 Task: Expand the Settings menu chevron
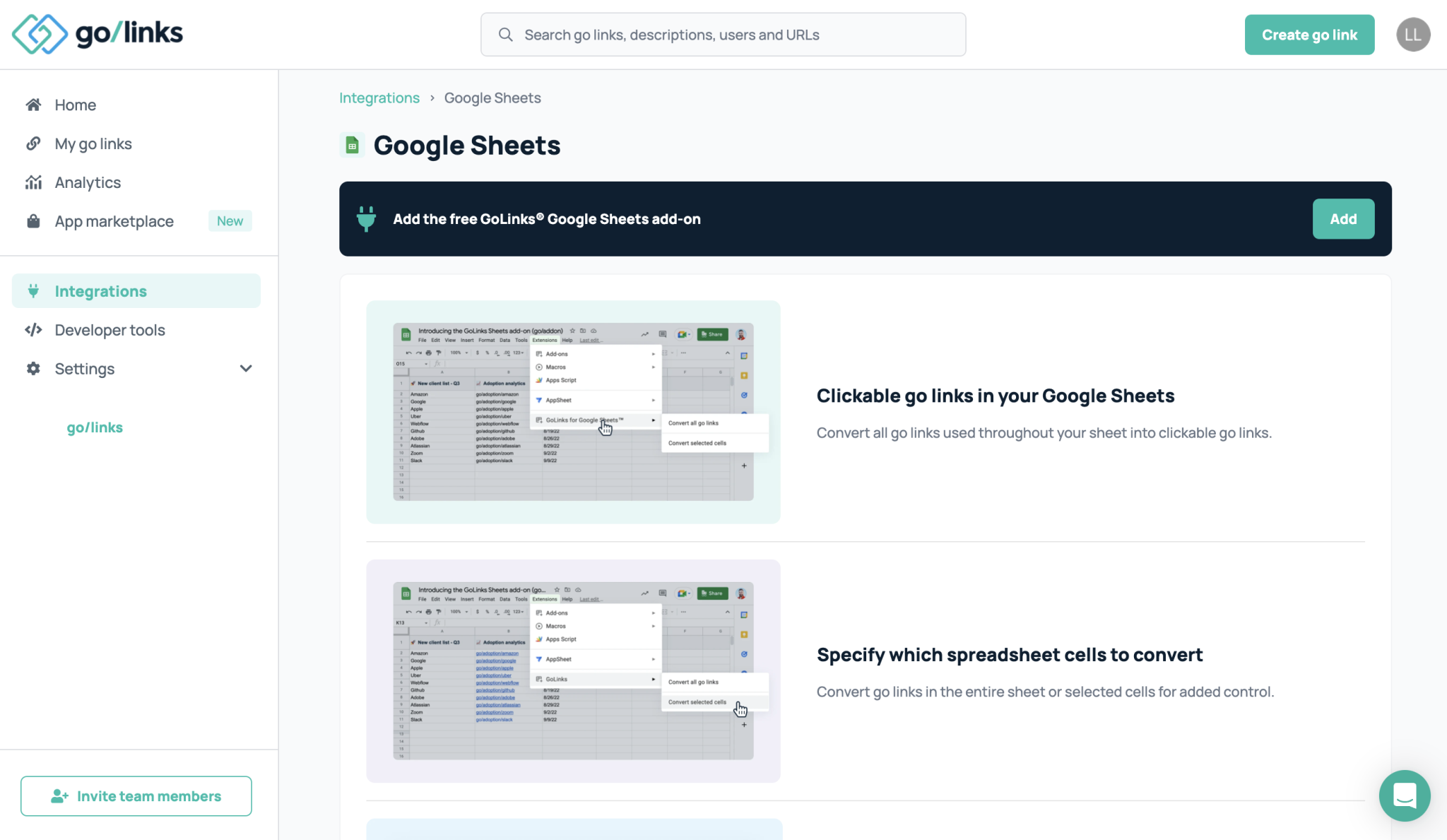[x=246, y=368]
